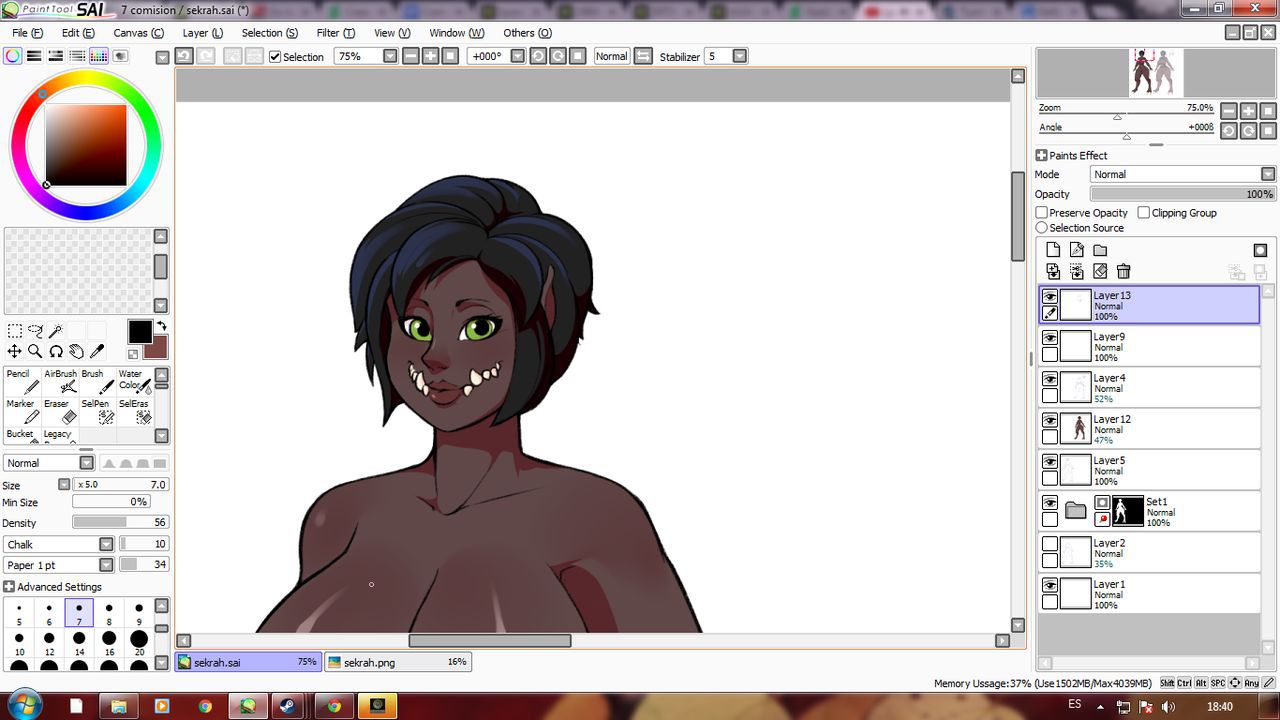This screenshot has height=720, width=1280.
Task: Adjust the layer Opacity slider
Action: pyautogui.click(x=1182, y=194)
